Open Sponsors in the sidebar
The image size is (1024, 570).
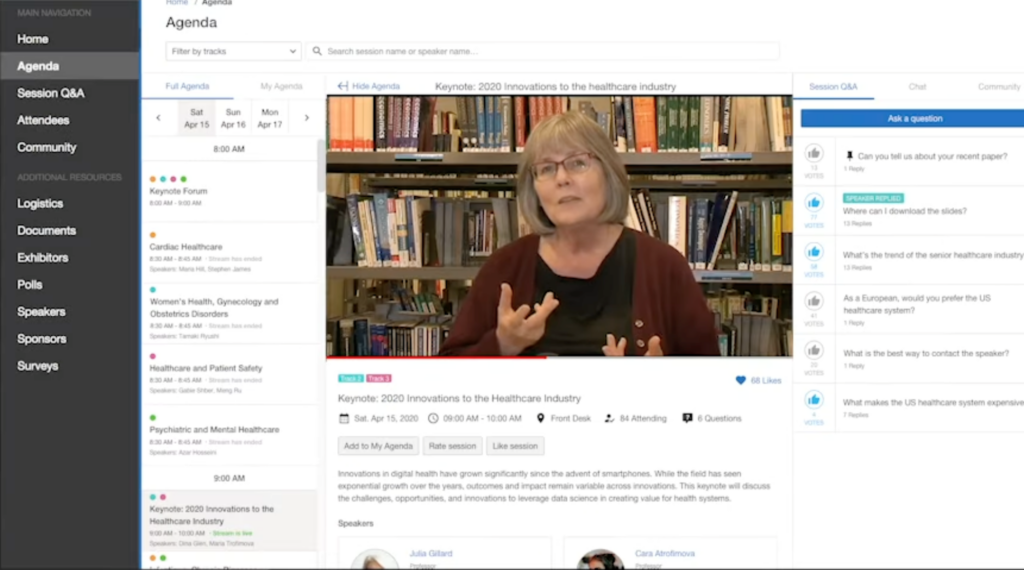pos(42,339)
